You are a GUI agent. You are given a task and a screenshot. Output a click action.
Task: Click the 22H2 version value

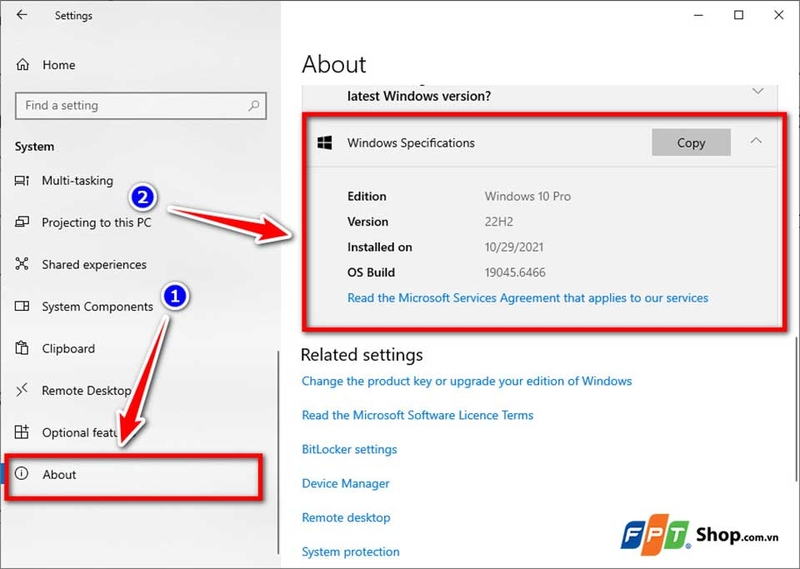tap(499, 222)
